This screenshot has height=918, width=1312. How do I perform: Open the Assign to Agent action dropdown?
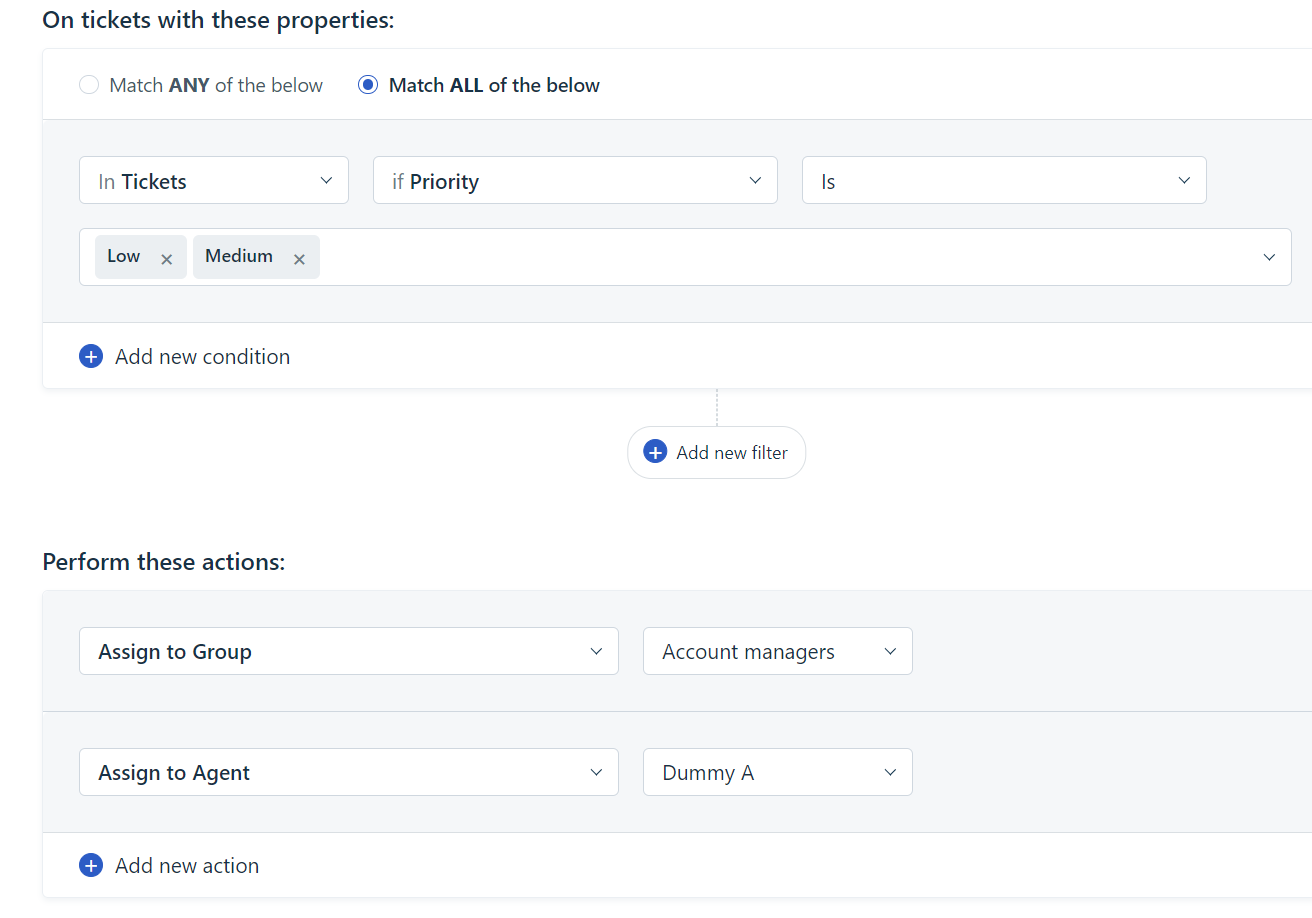click(x=348, y=773)
